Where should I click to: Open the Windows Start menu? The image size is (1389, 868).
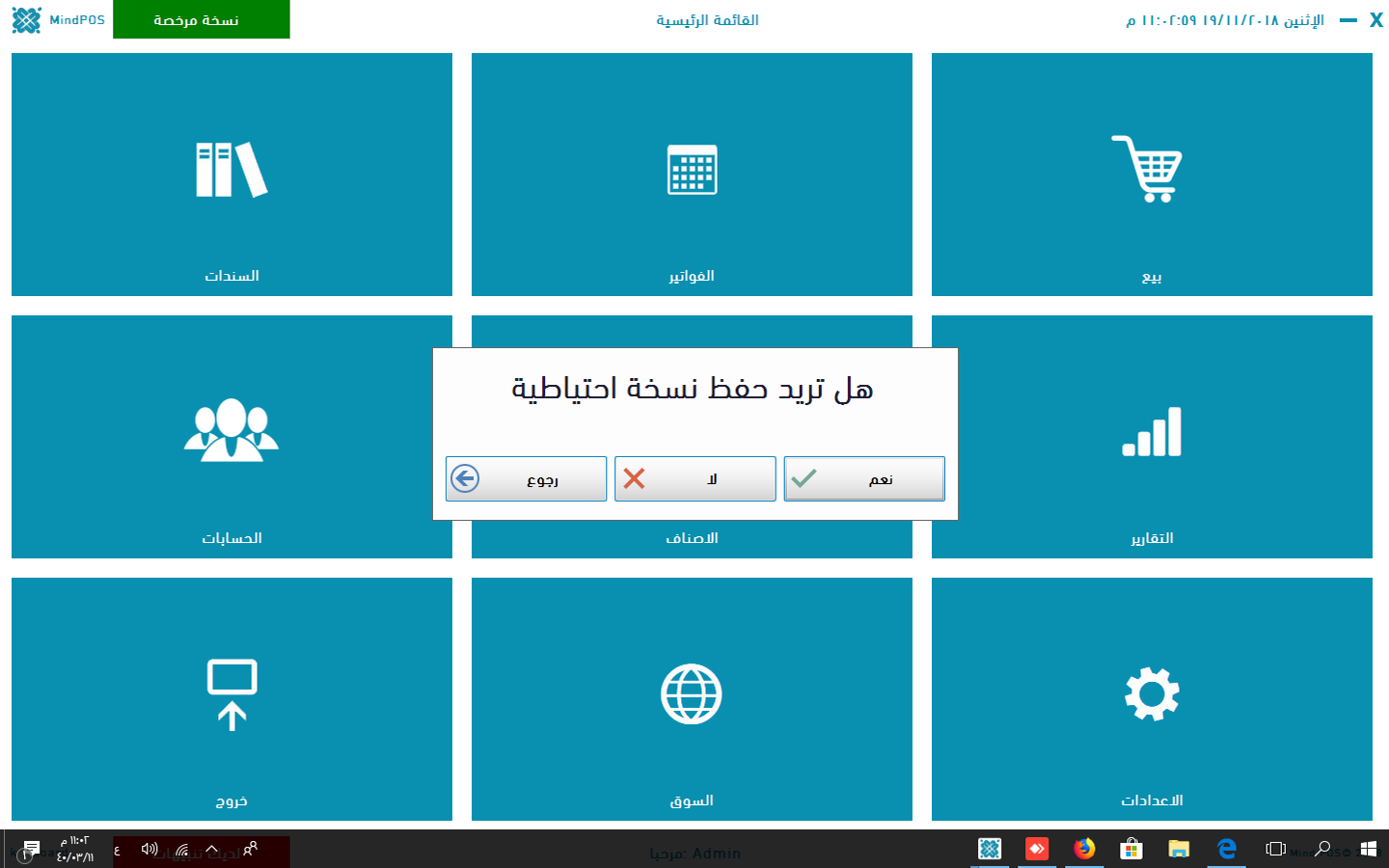pos(1368,849)
